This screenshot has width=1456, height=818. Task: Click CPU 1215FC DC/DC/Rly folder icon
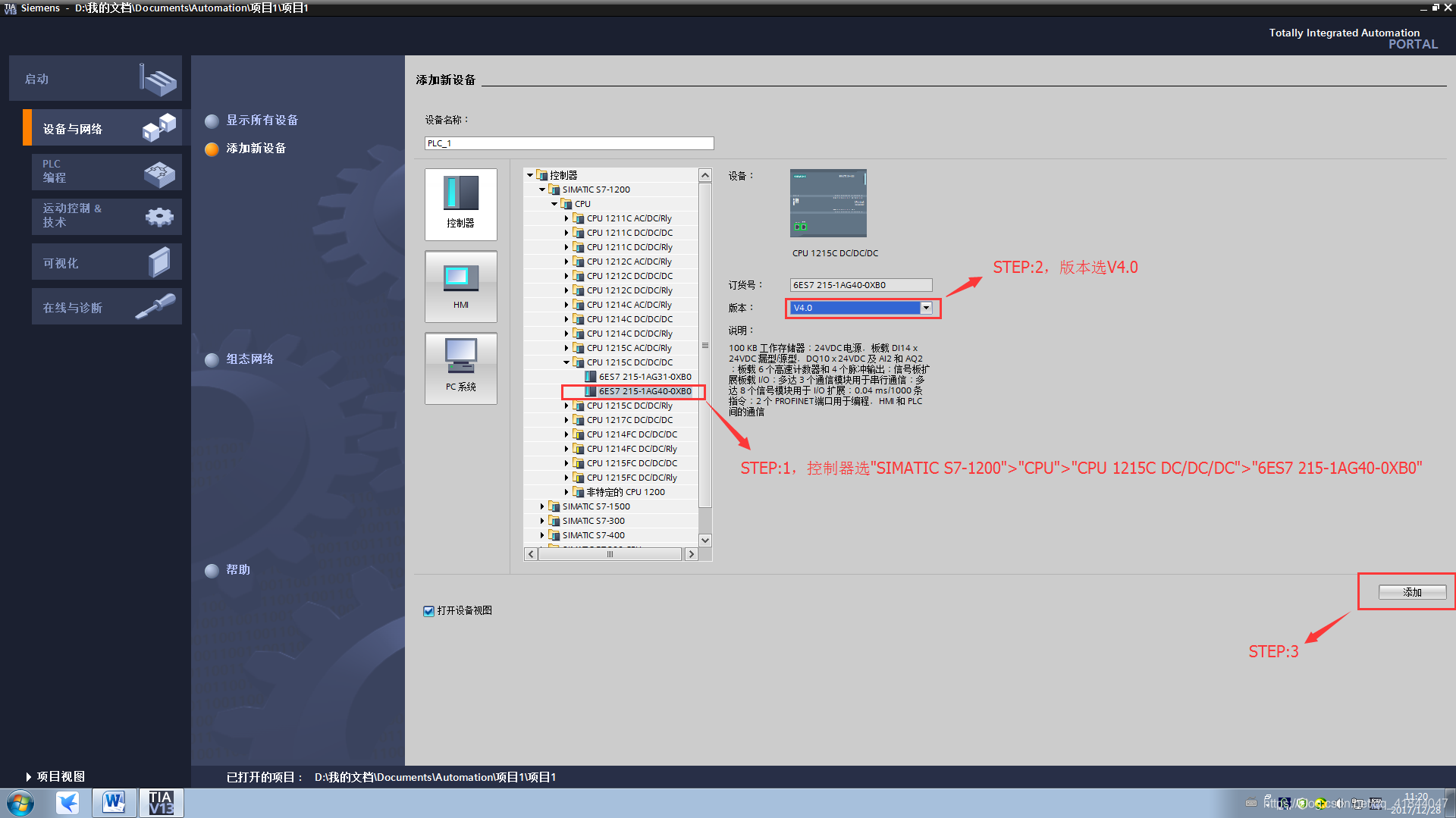[x=578, y=478]
